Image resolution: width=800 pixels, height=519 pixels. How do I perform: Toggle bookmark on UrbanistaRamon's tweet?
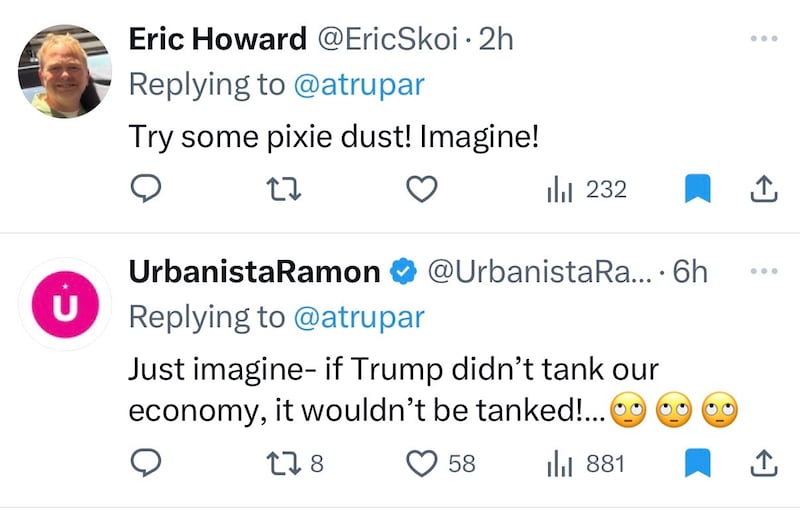(697, 463)
